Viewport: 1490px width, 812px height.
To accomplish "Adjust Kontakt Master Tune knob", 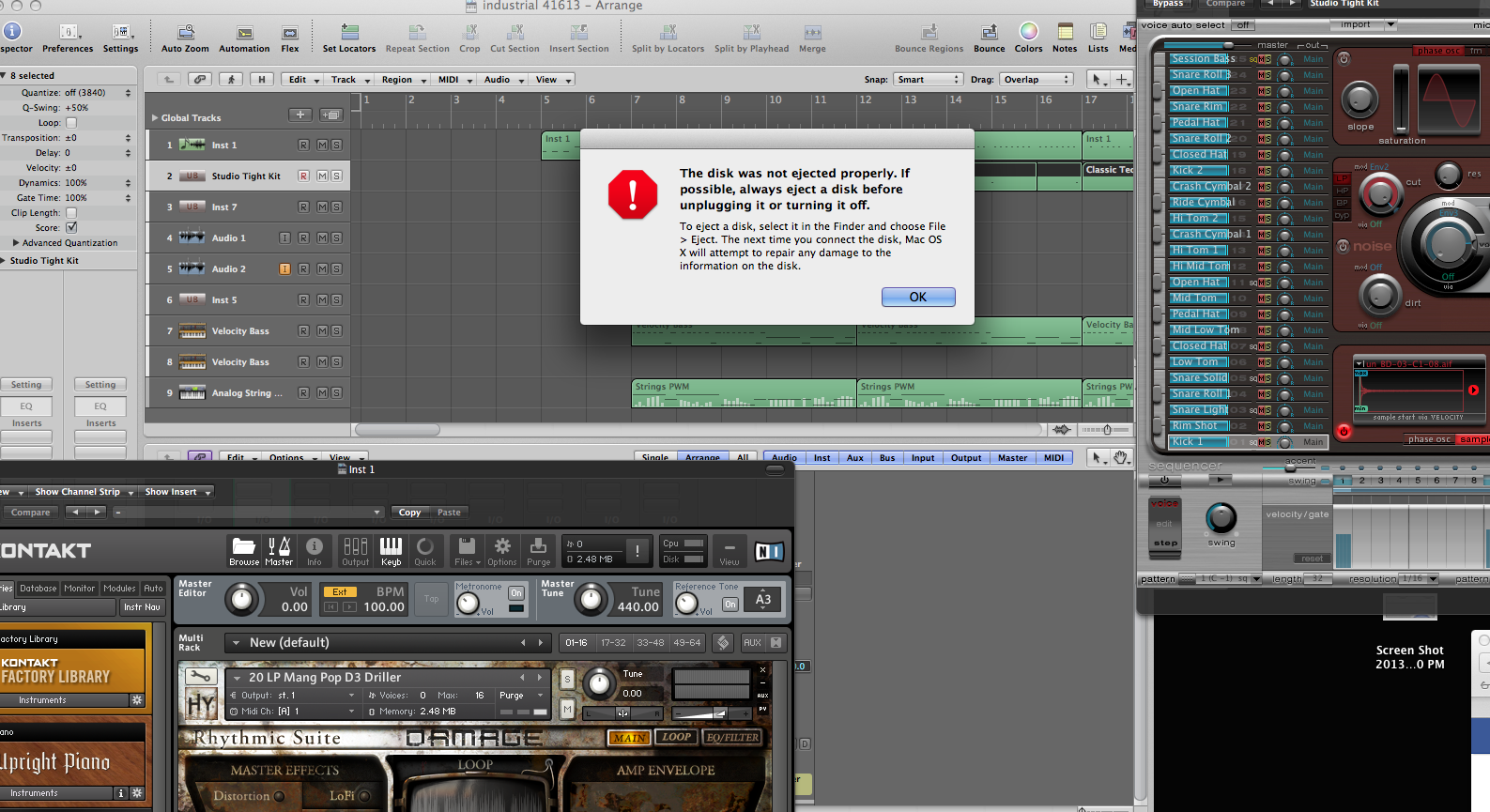I will pyautogui.click(x=591, y=599).
